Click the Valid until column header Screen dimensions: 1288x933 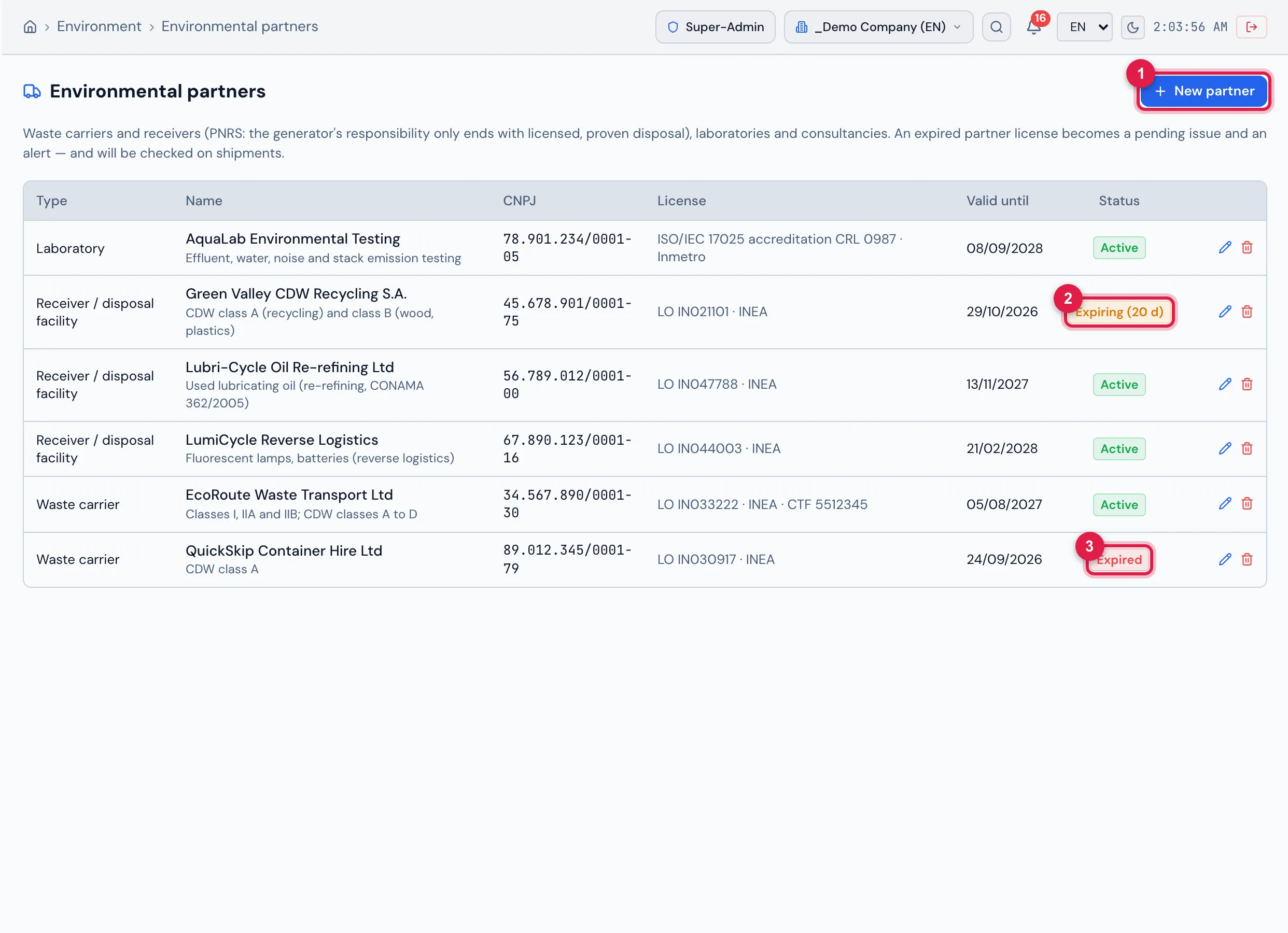click(997, 201)
